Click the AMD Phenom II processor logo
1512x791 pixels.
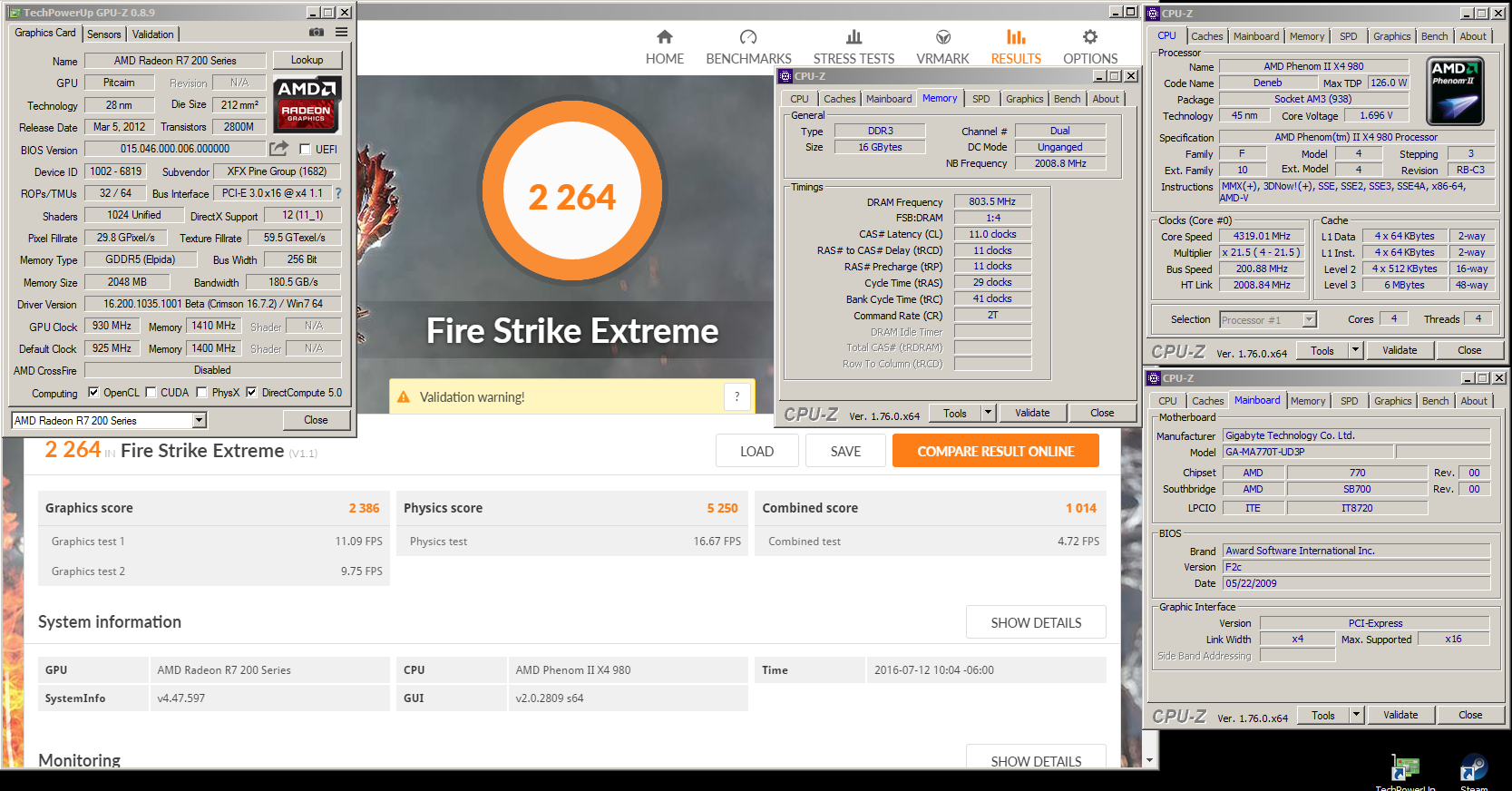1455,92
